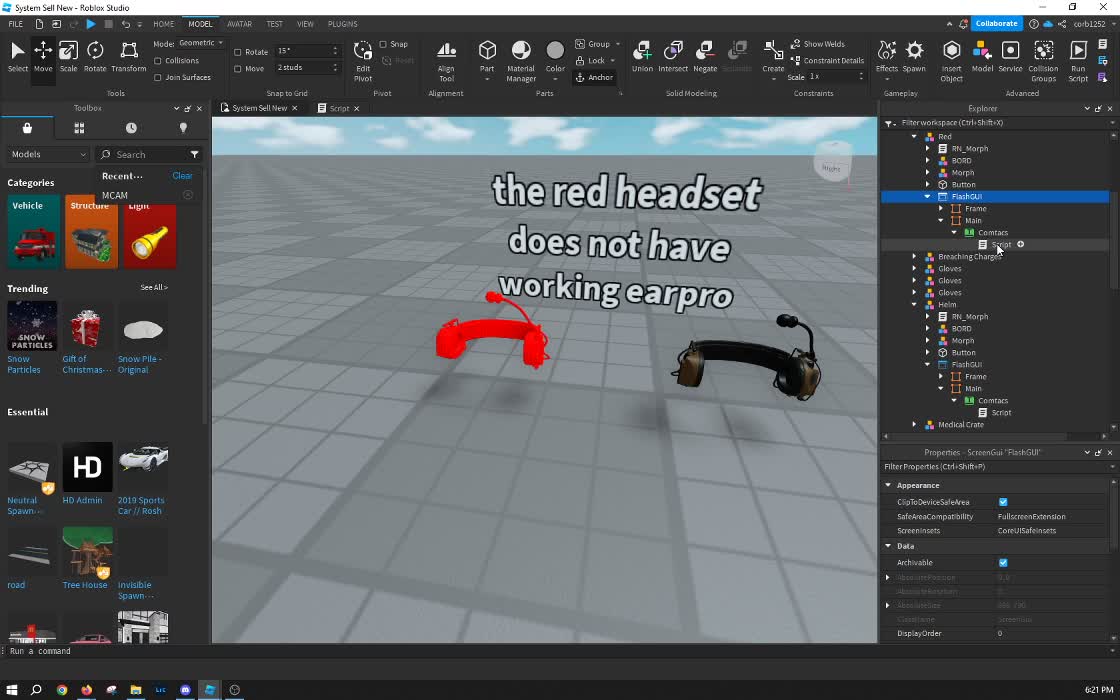Toggle the Rotate snap checkbox
Image resolution: width=1120 pixels, height=700 pixels.
(236, 51)
